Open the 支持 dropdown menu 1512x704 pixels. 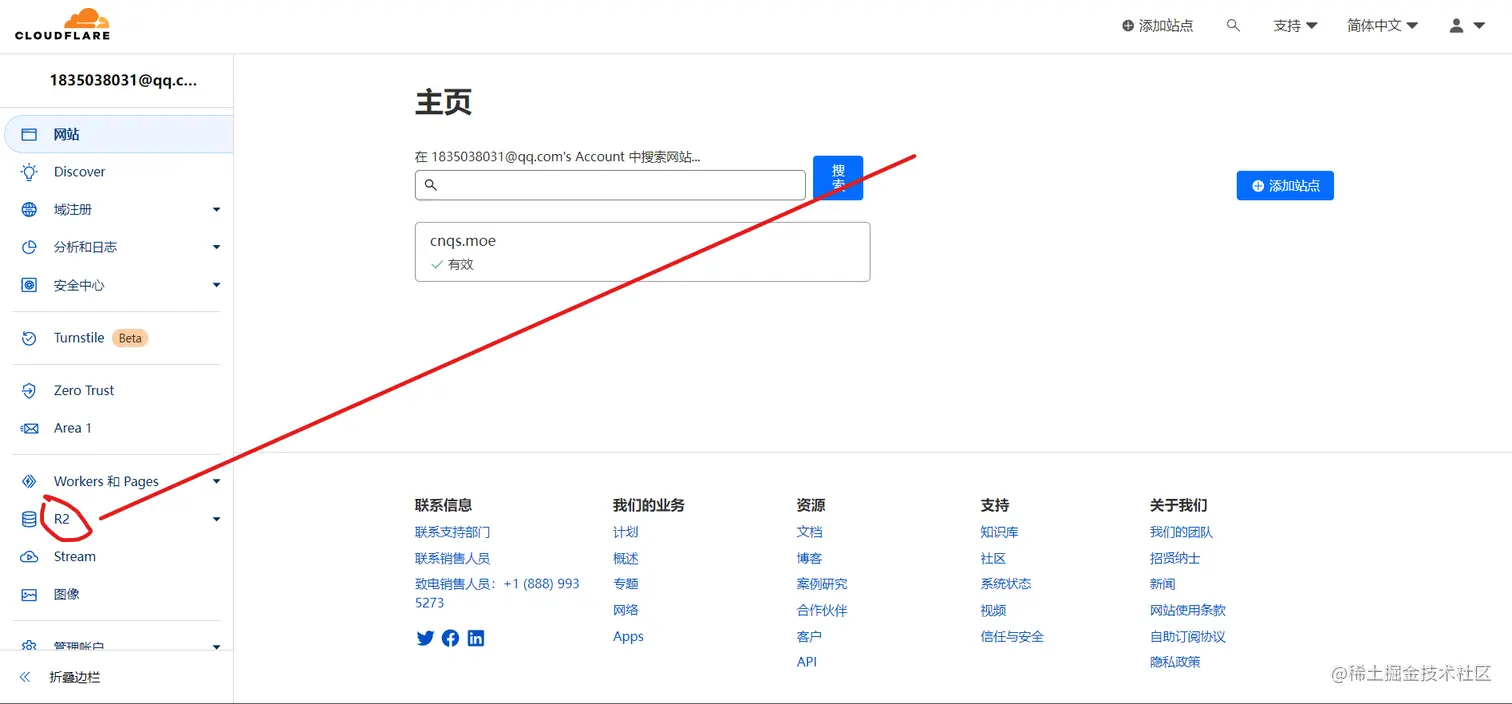[1295, 26]
